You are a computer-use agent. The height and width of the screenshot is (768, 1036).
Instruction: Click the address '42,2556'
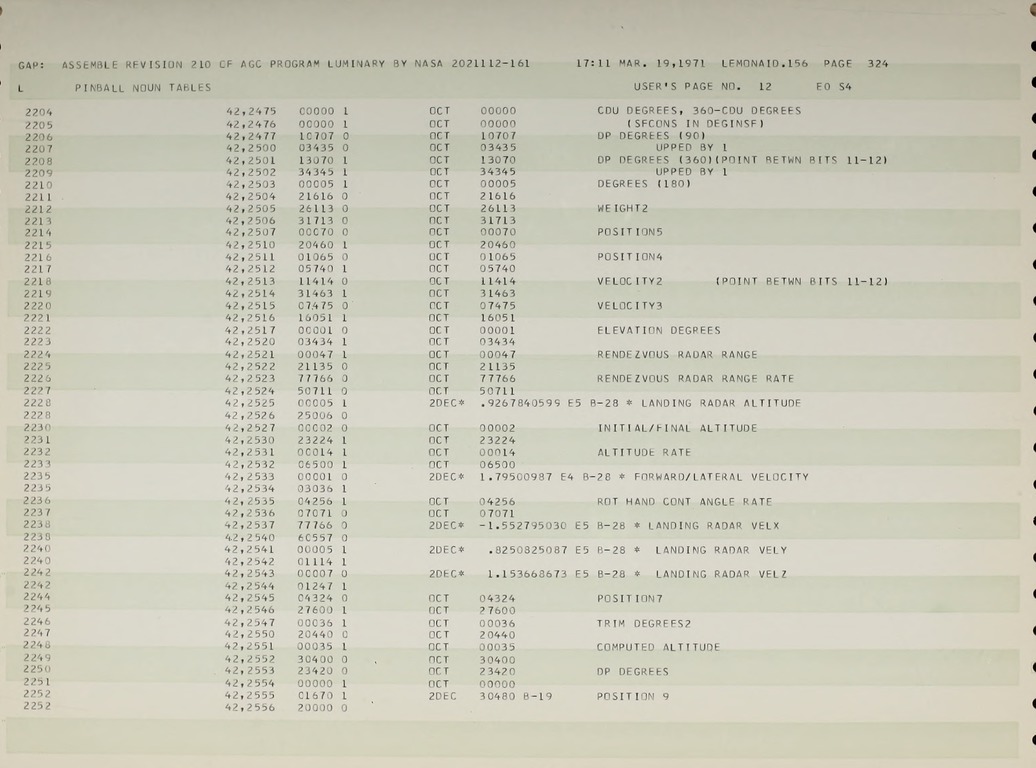tap(249, 707)
